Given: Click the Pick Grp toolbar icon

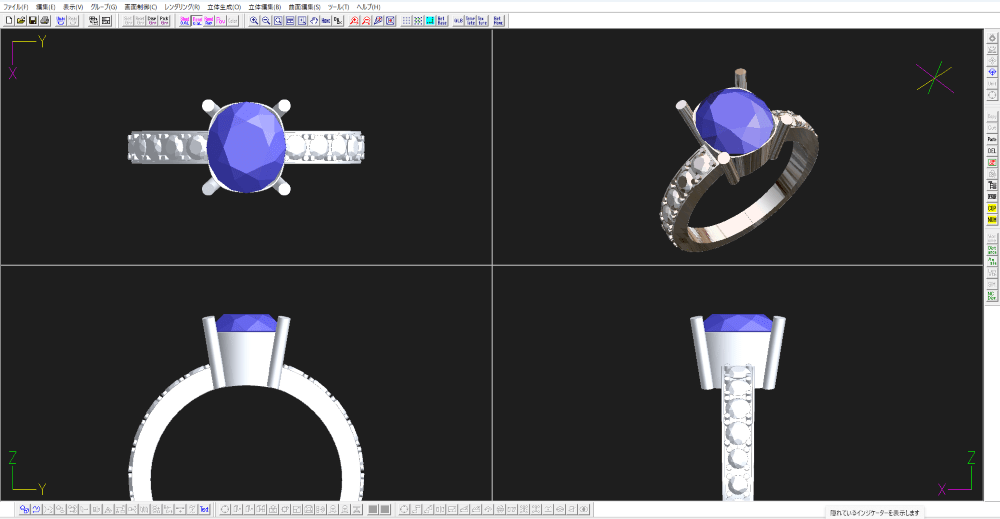Looking at the screenshot, I should point(164,20).
